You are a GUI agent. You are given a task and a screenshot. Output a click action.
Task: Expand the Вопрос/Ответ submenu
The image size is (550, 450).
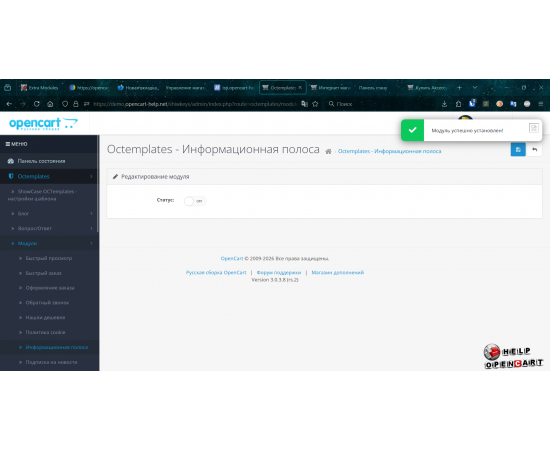coord(49,228)
